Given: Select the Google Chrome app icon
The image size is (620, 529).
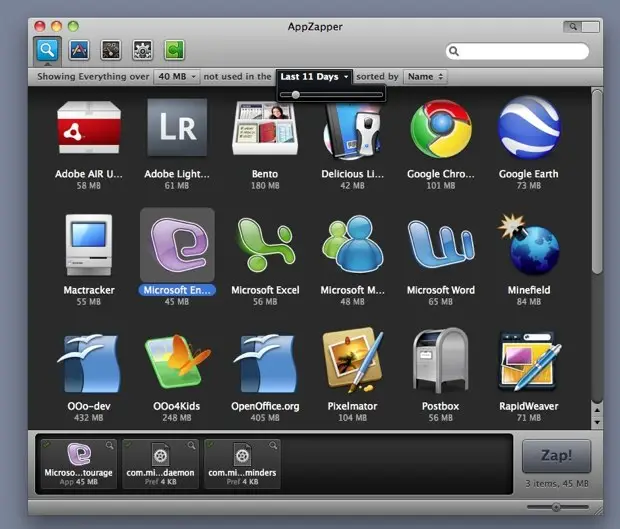Looking at the screenshot, I should tap(441, 128).
